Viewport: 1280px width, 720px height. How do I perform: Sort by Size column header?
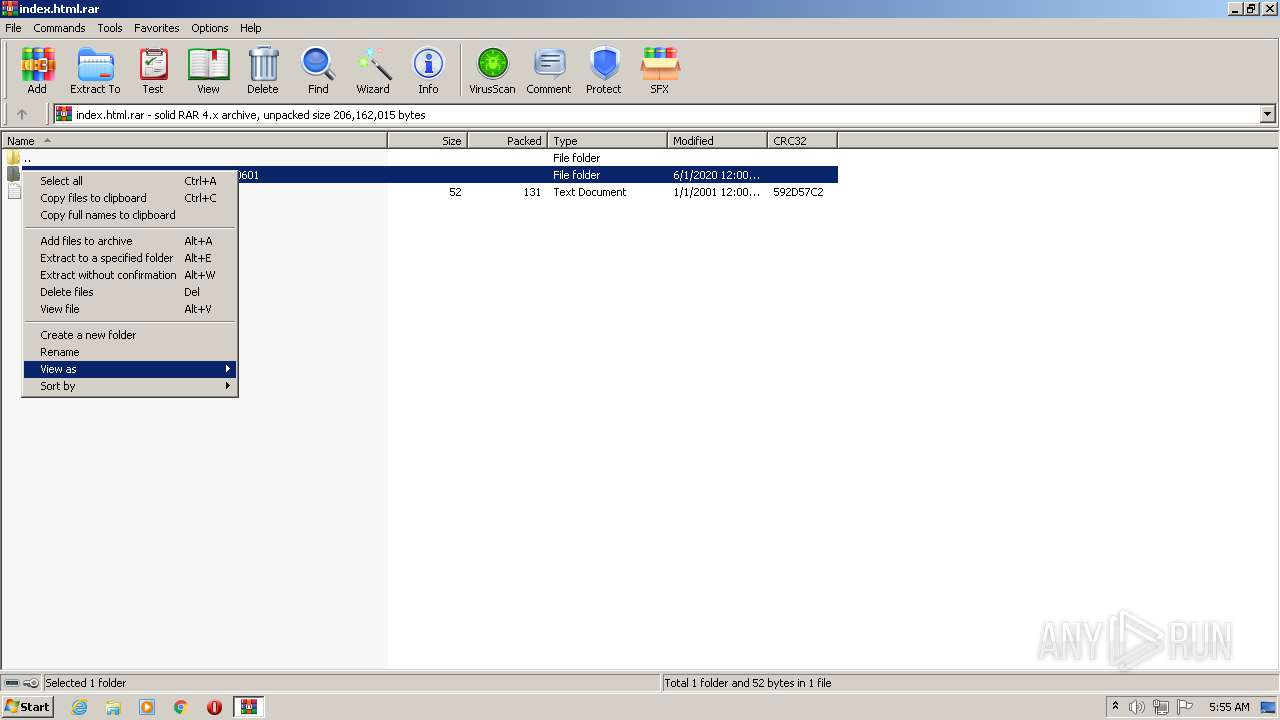427,141
